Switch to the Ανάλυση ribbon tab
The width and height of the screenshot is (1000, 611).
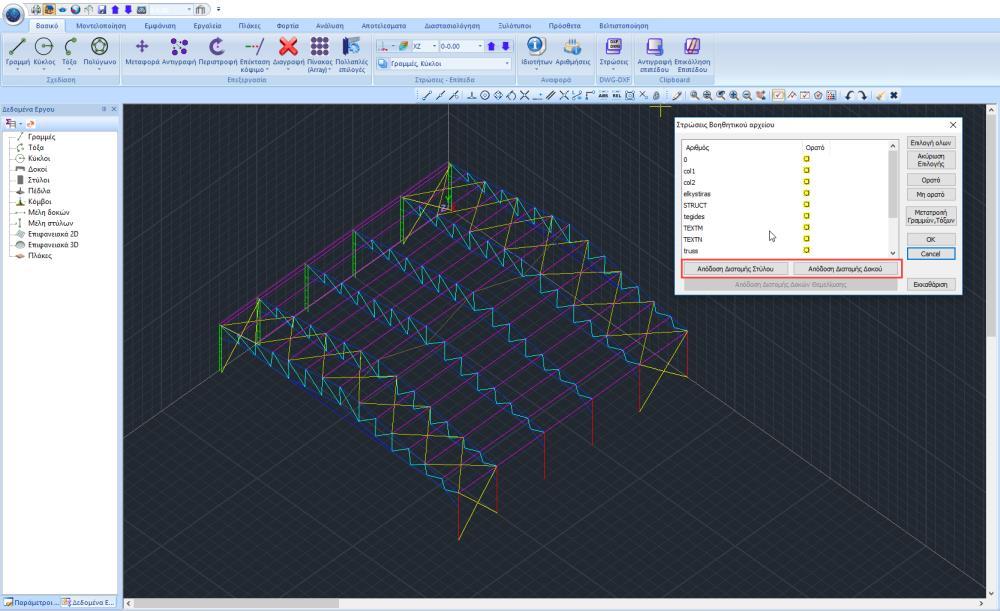click(330, 26)
